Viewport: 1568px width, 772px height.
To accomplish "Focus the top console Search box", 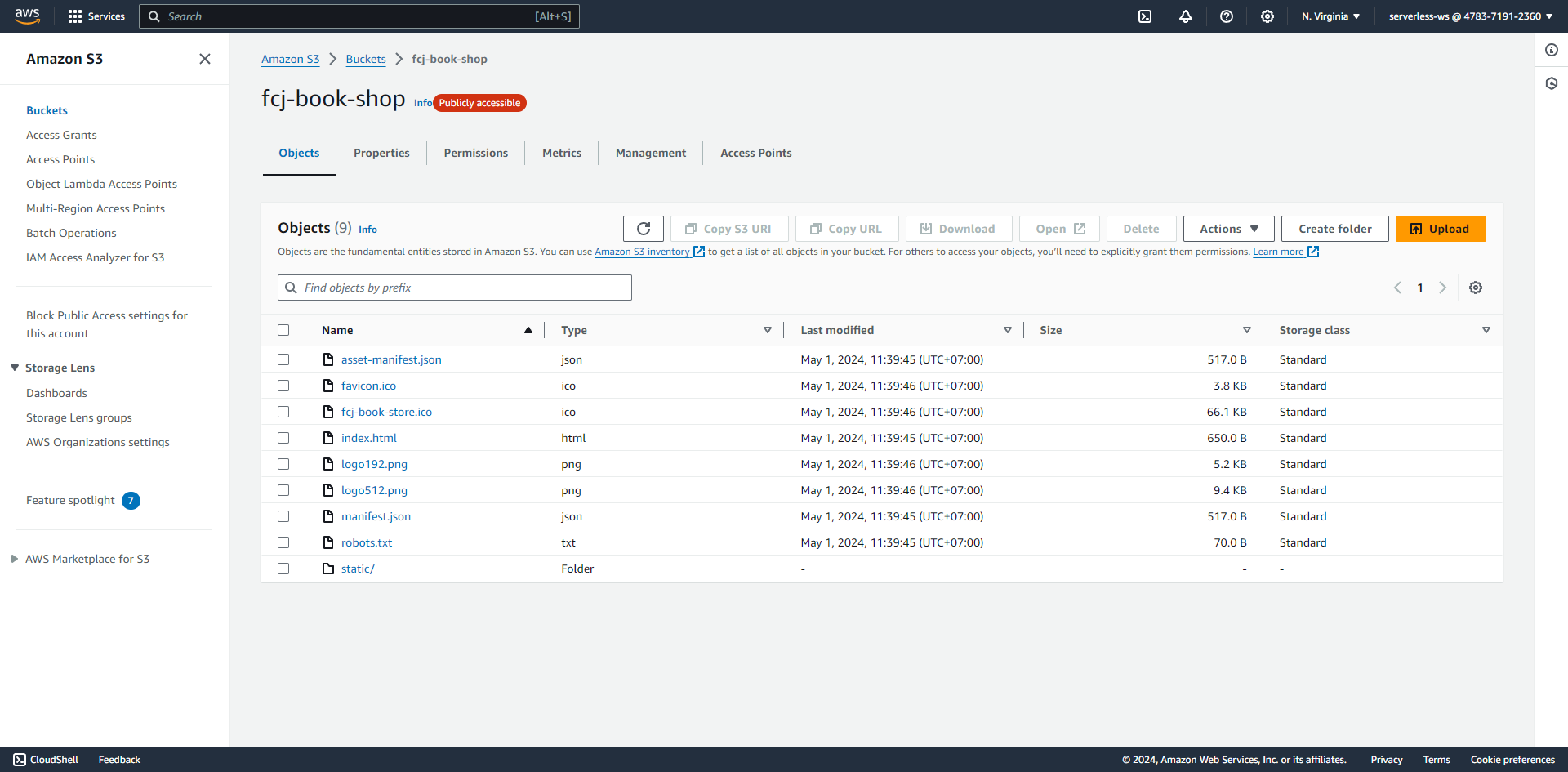I will coord(359,16).
